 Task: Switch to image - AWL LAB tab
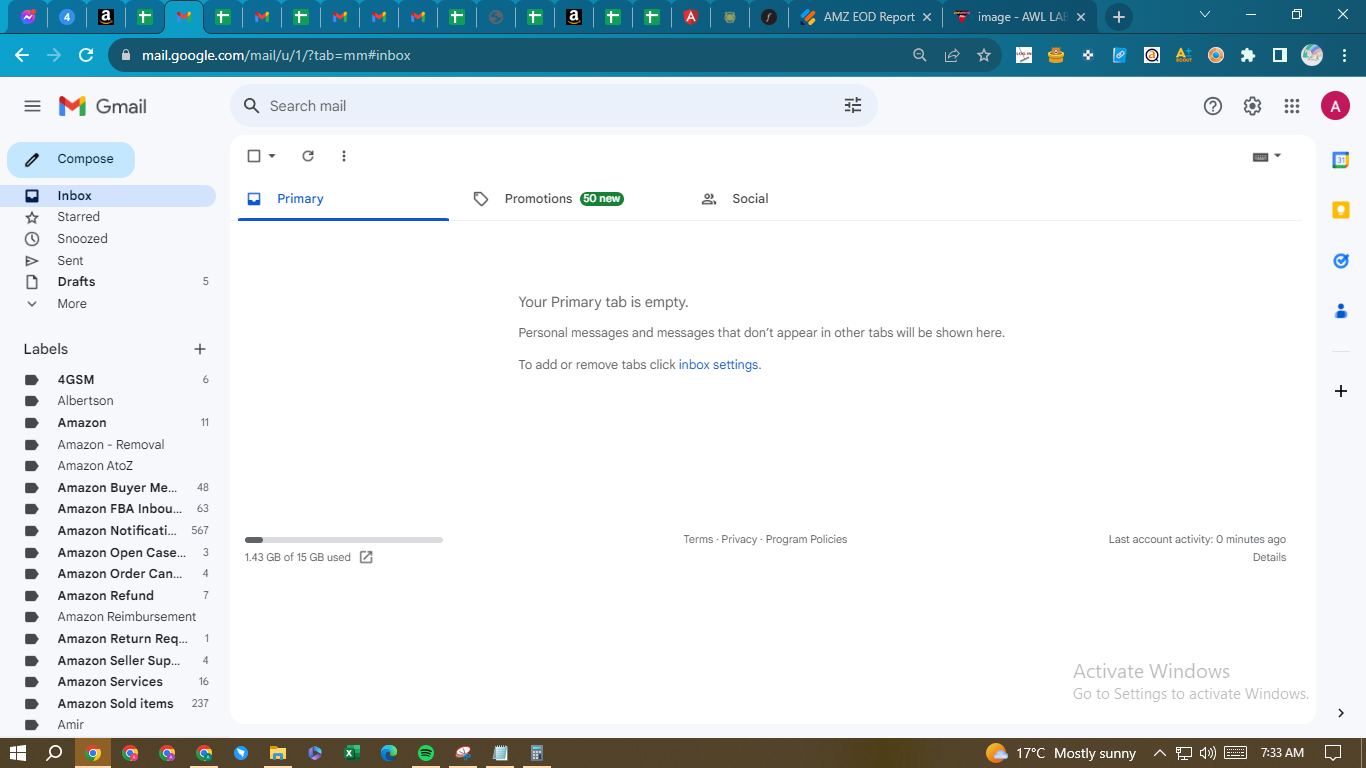click(x=1020, y=17)
